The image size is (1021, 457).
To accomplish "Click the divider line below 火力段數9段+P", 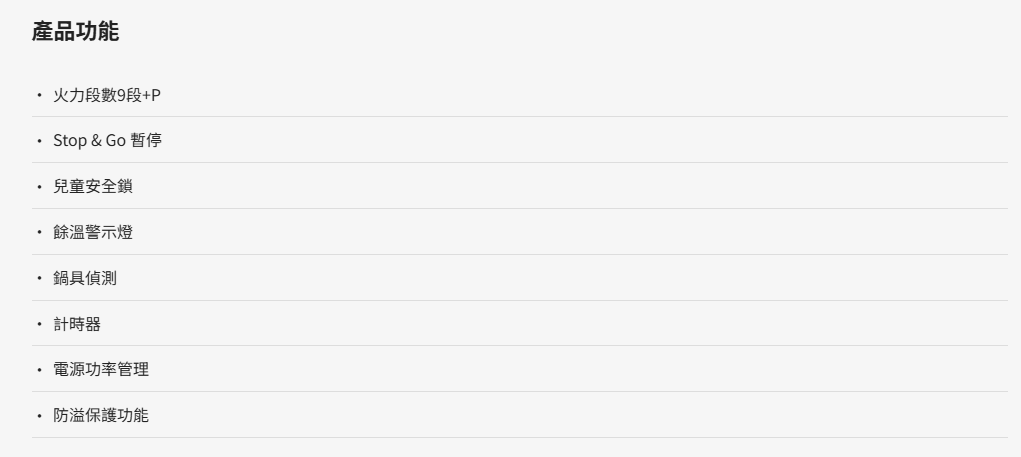I will click(x=520, y=117).
